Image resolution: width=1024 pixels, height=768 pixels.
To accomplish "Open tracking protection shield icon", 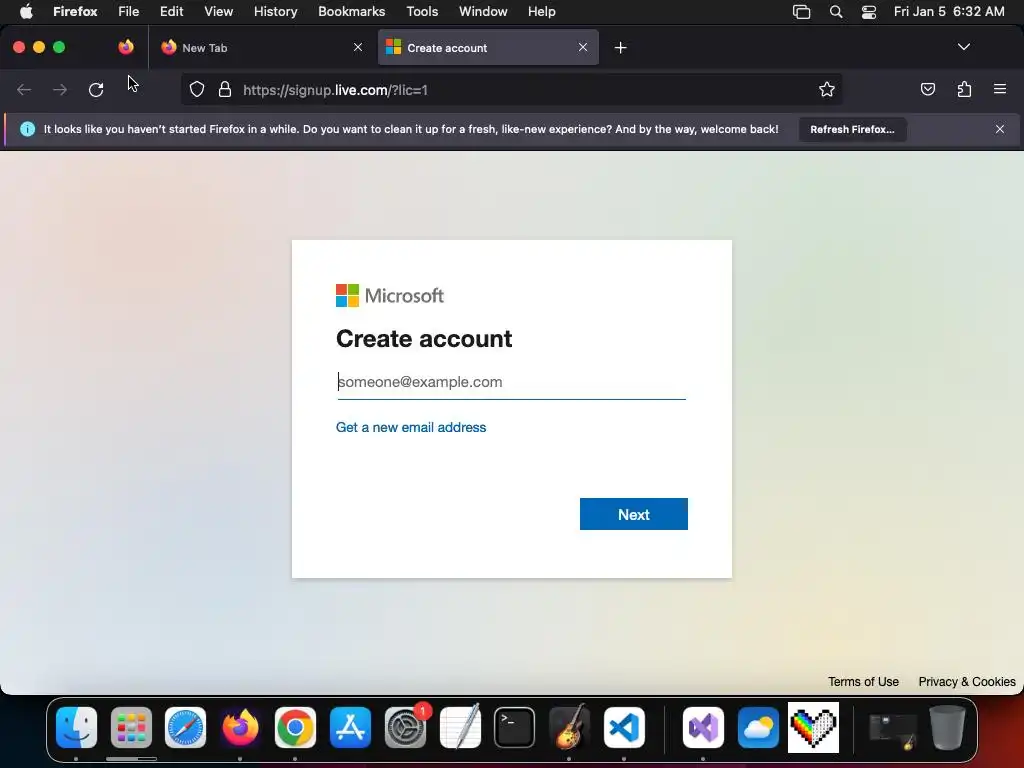I will 197,89.
